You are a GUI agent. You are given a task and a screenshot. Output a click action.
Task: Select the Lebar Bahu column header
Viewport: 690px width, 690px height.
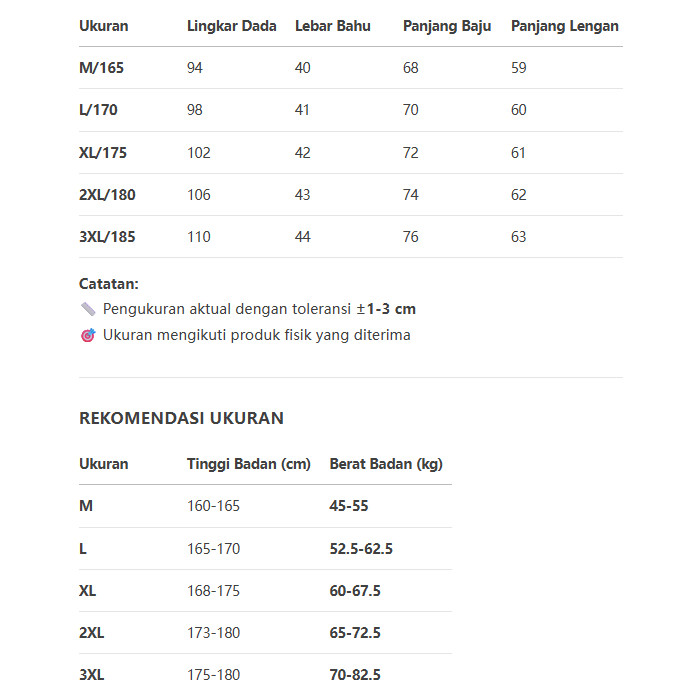pyautogui.click(x=332, y=26)
